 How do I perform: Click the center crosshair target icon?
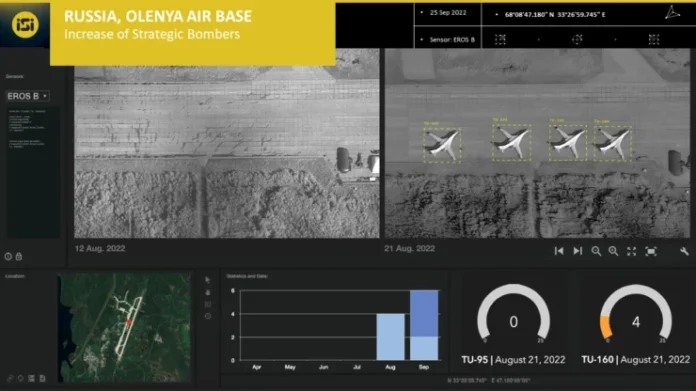(577, 39)
